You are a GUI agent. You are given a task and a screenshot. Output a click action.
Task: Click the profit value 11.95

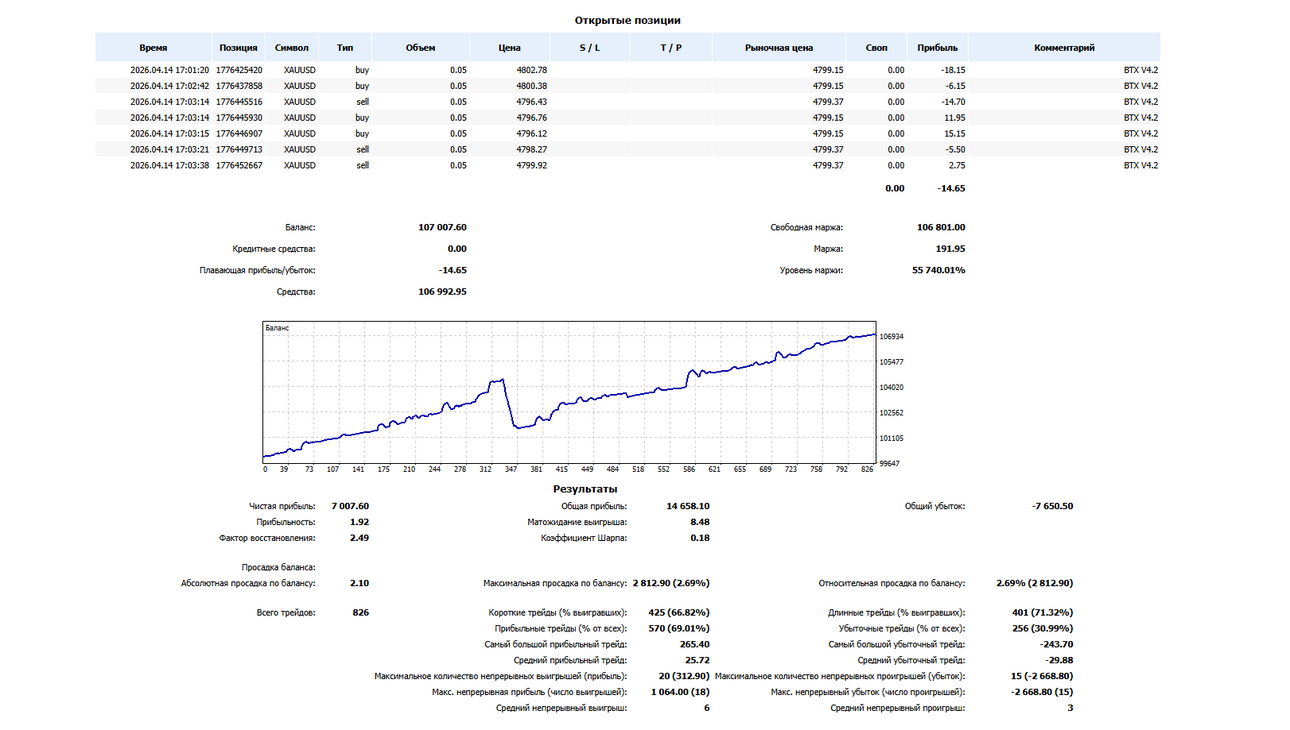pyautogui.click(x=955, y=118)
